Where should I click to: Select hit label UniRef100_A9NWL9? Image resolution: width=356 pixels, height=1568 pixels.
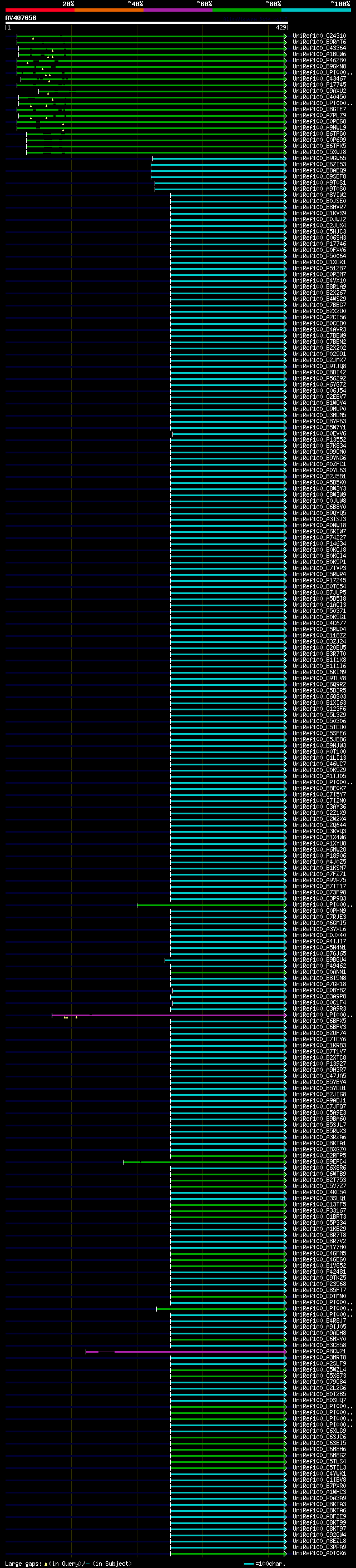(319, 127)
